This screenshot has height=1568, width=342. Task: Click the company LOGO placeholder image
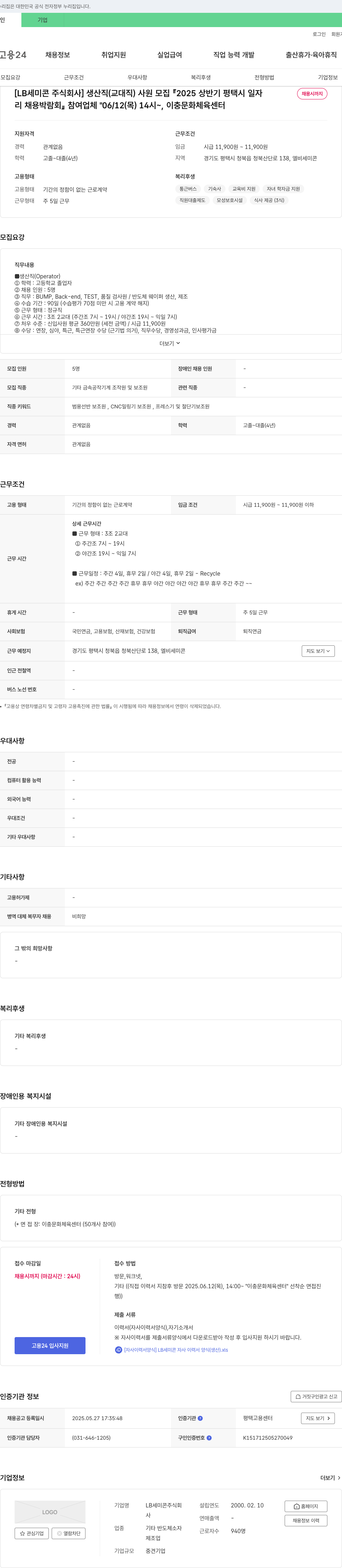point(50,1511)
